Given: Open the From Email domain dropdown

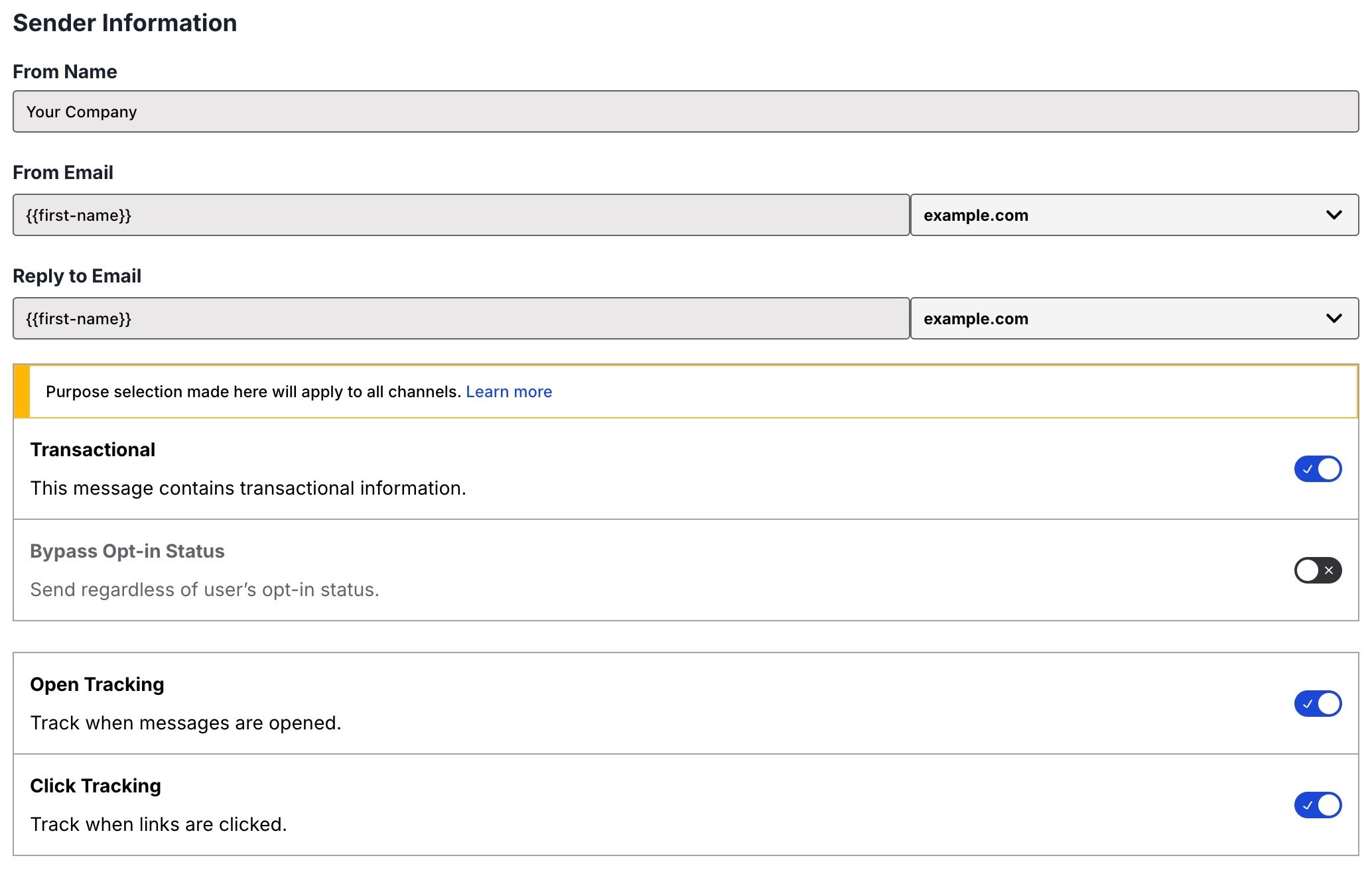Looking at the screenshot, I should click(x=1134, y=215).
